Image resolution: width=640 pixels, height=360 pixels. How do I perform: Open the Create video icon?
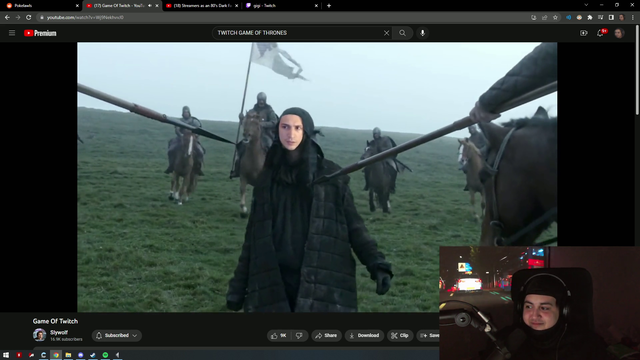[584, 33]
